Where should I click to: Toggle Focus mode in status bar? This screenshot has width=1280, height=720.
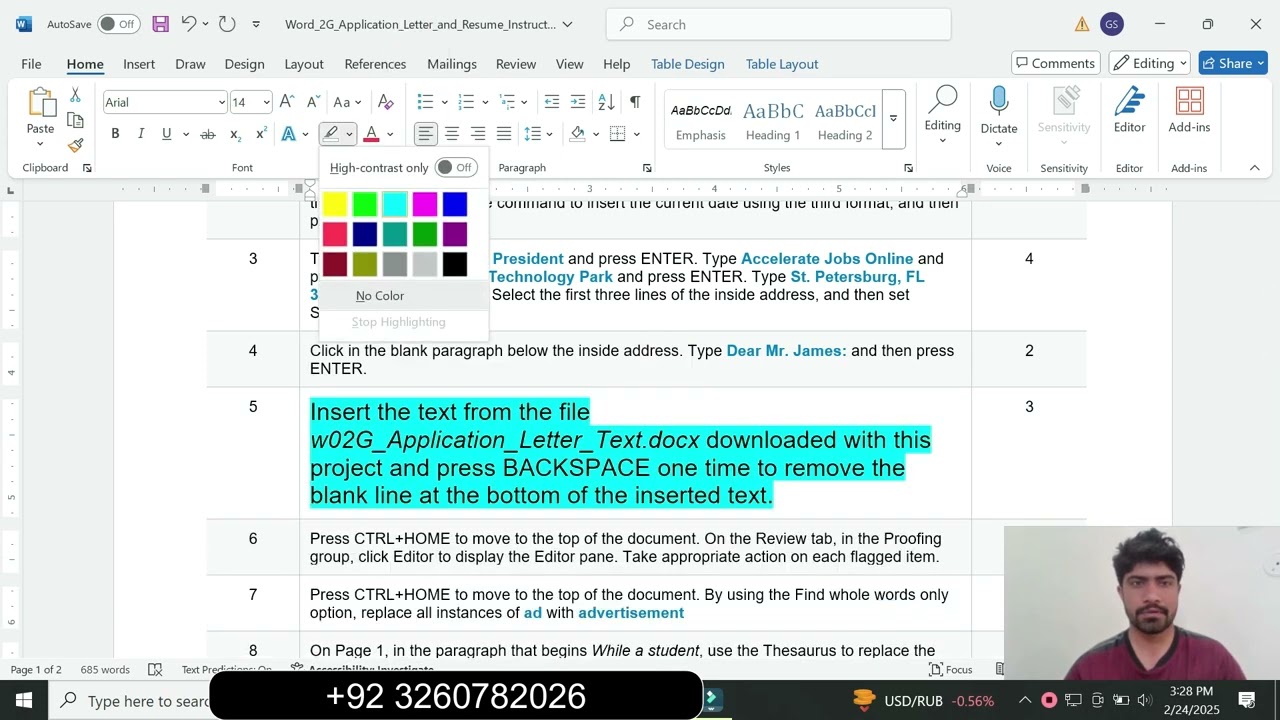[950, 669]
